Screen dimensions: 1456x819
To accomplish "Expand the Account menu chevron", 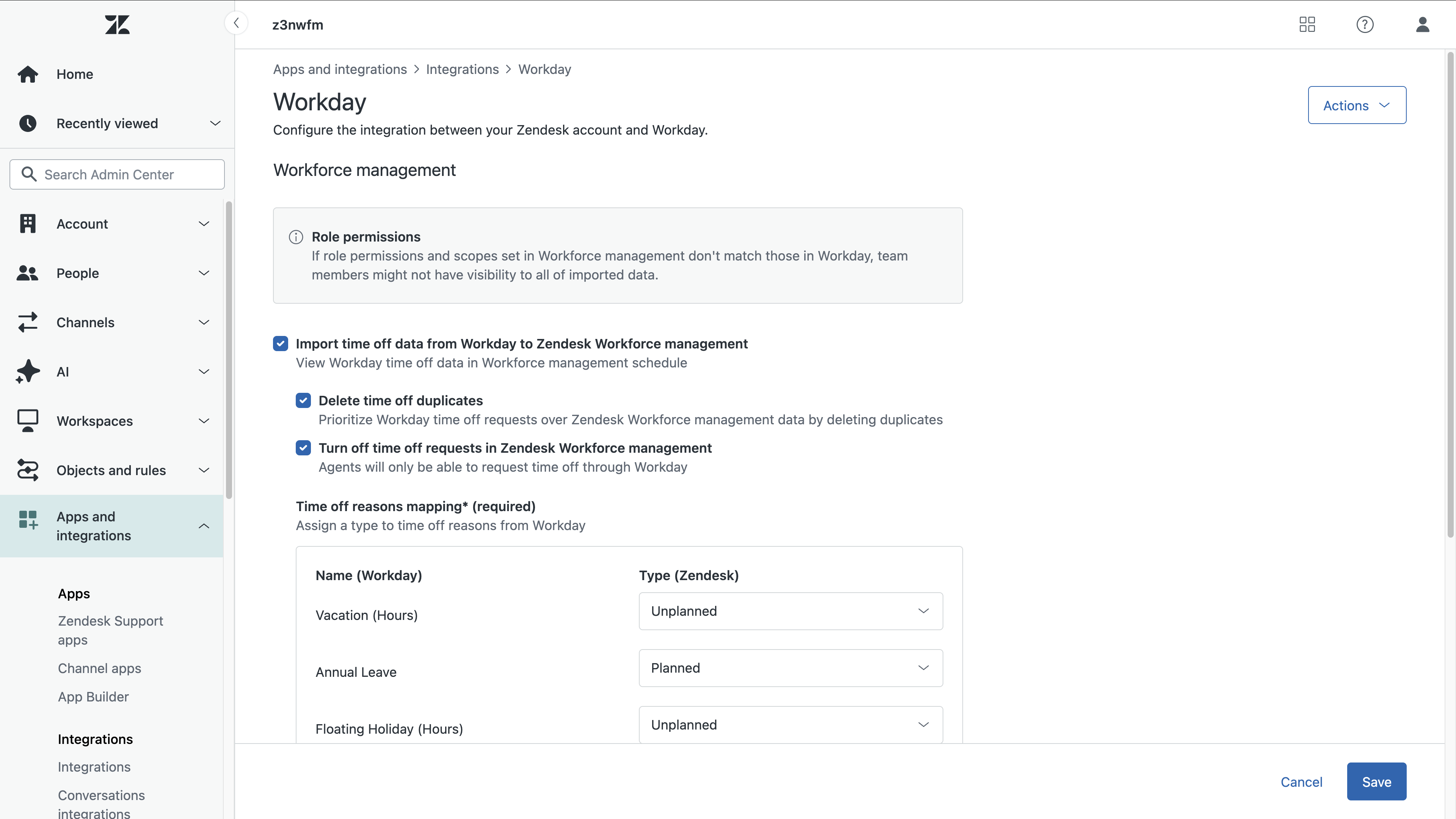I will coord(204,224).
